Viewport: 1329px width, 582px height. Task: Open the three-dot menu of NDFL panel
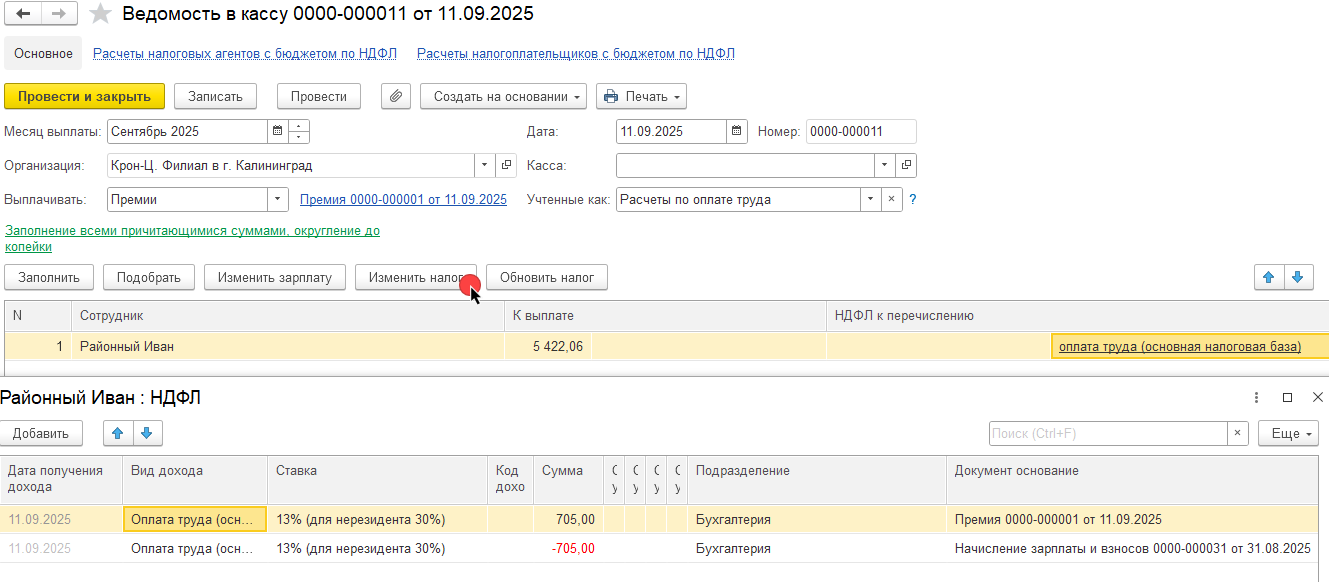click(1257, 397)
